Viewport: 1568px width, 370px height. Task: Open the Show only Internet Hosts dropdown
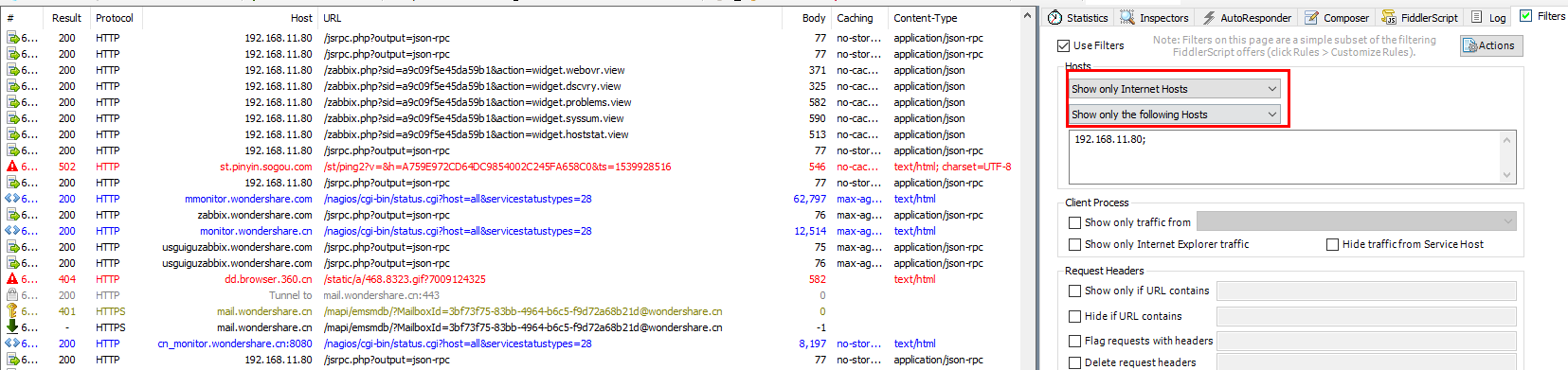tap(1175, 88)
